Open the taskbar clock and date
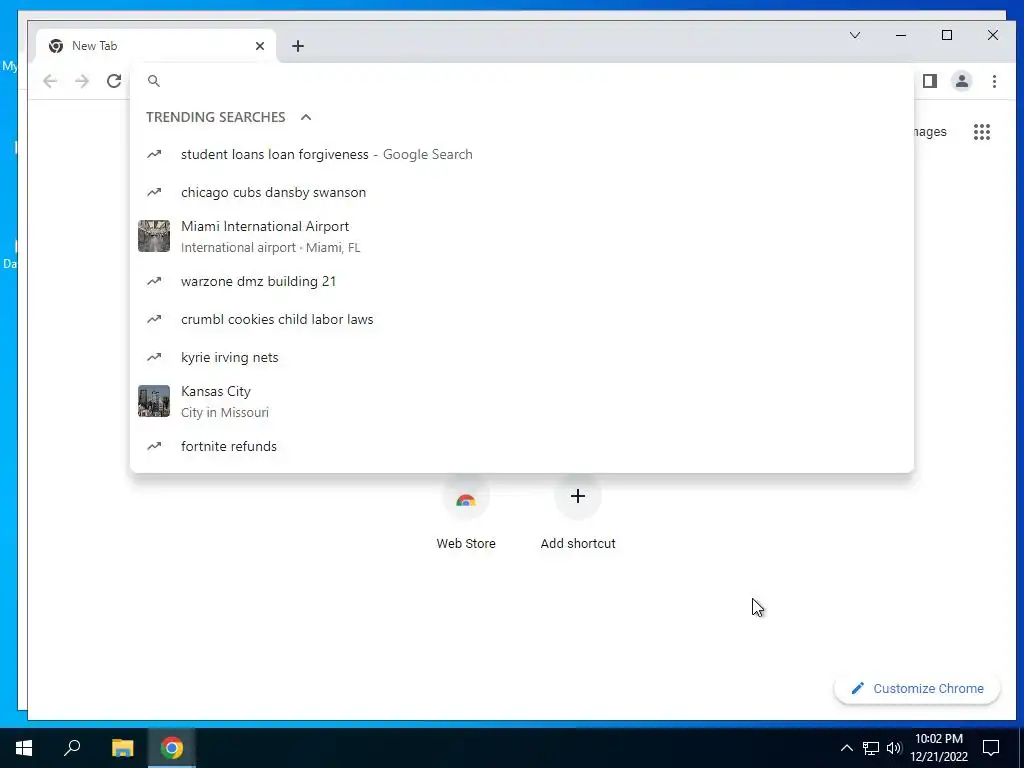 tap(939, 748)
